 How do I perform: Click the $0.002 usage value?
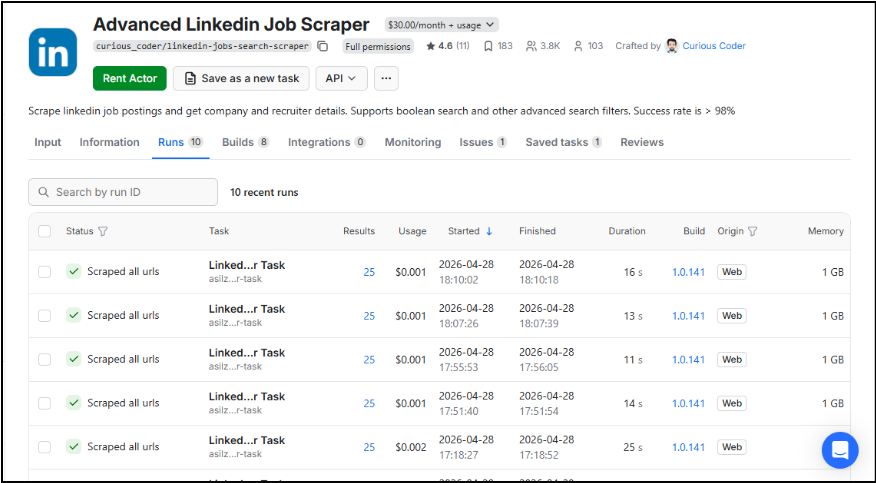coord(411,447)
